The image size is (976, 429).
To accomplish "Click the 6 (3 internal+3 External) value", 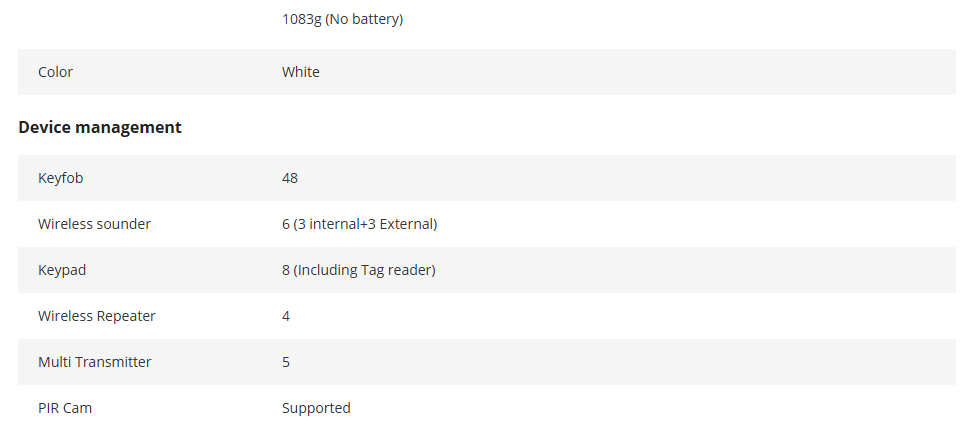I will (x=359, y=224).
